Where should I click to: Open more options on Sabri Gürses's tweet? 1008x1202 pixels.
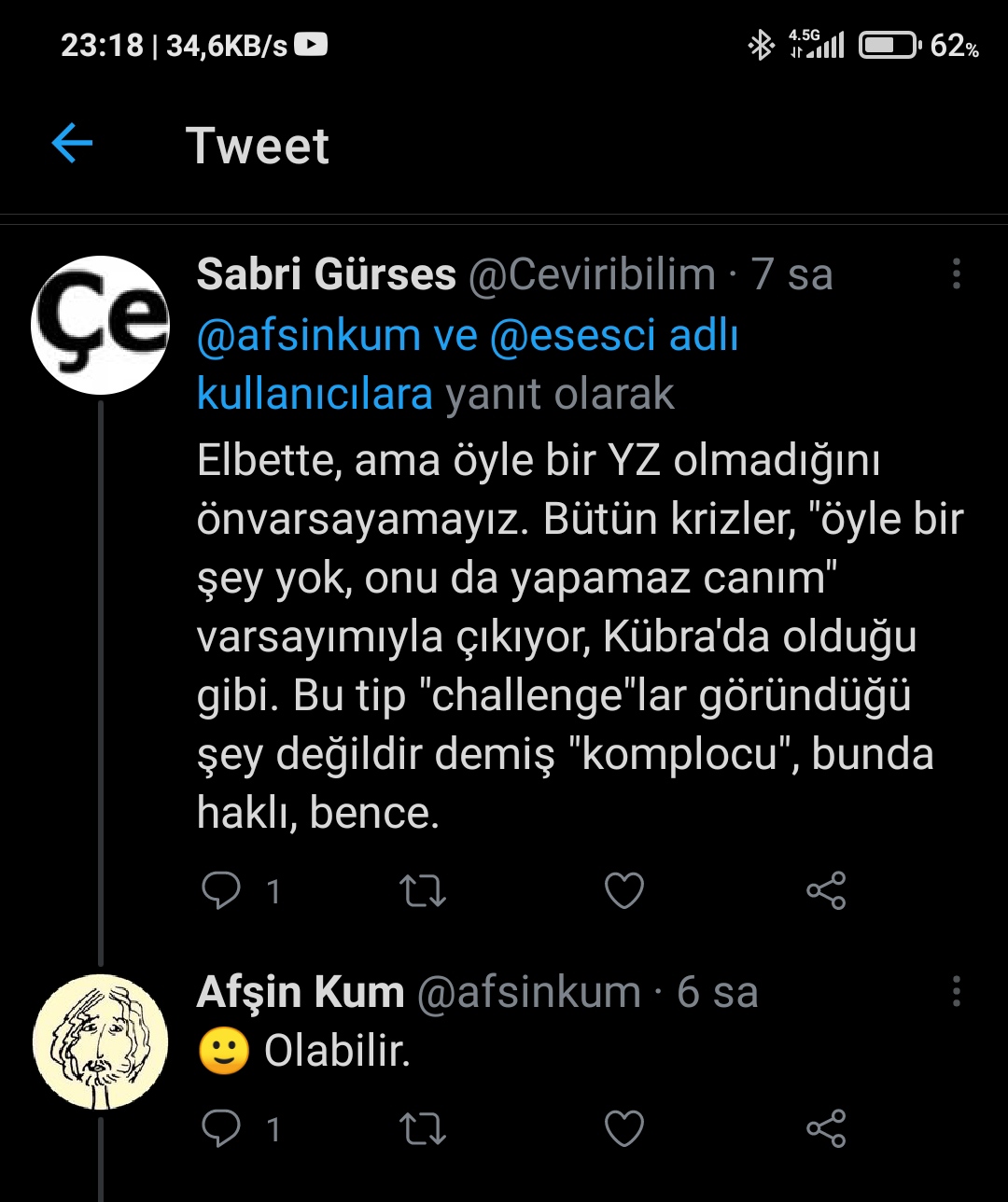(x=956, y=273)
